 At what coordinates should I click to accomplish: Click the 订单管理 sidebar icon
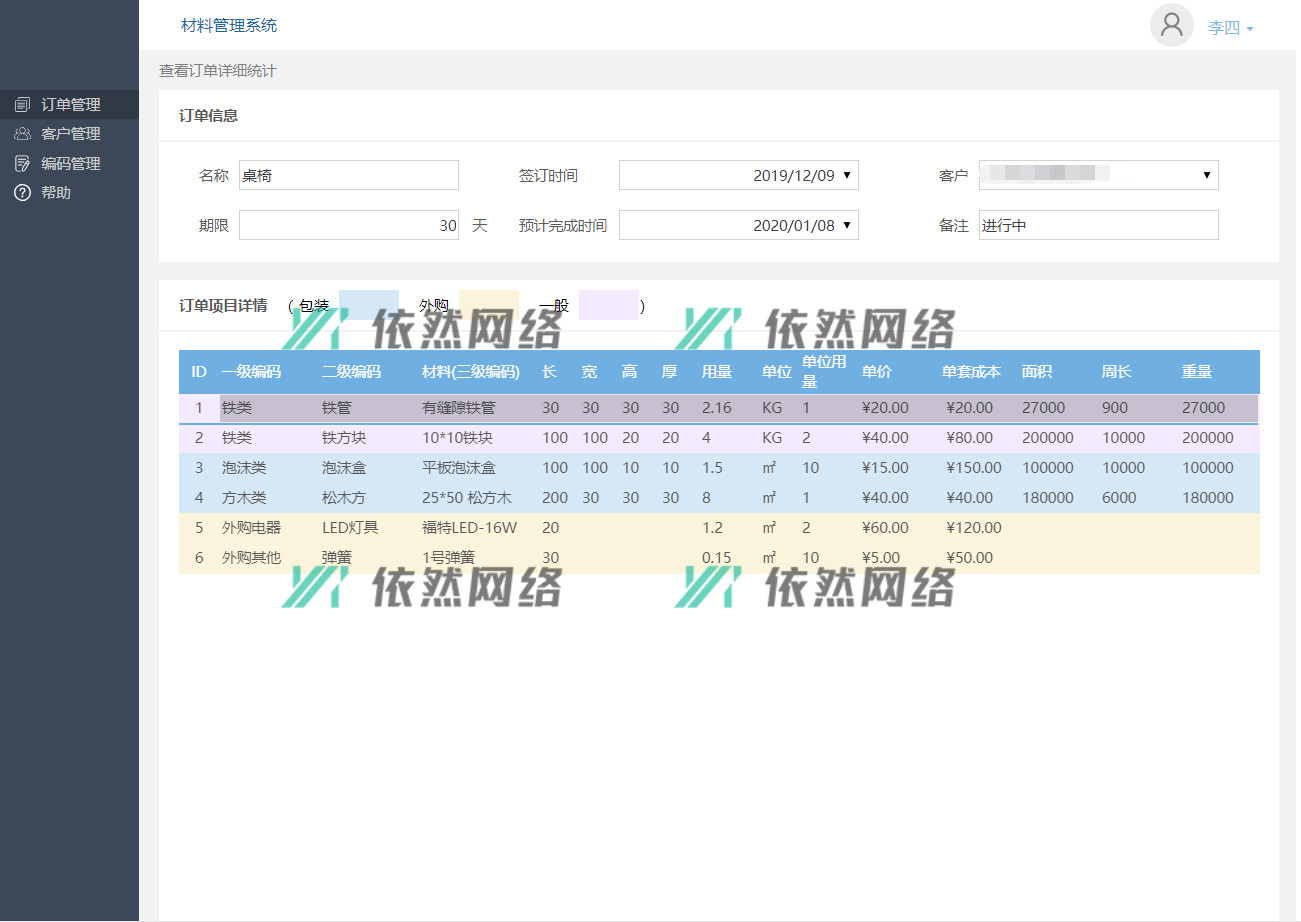(x=22, y=104)
